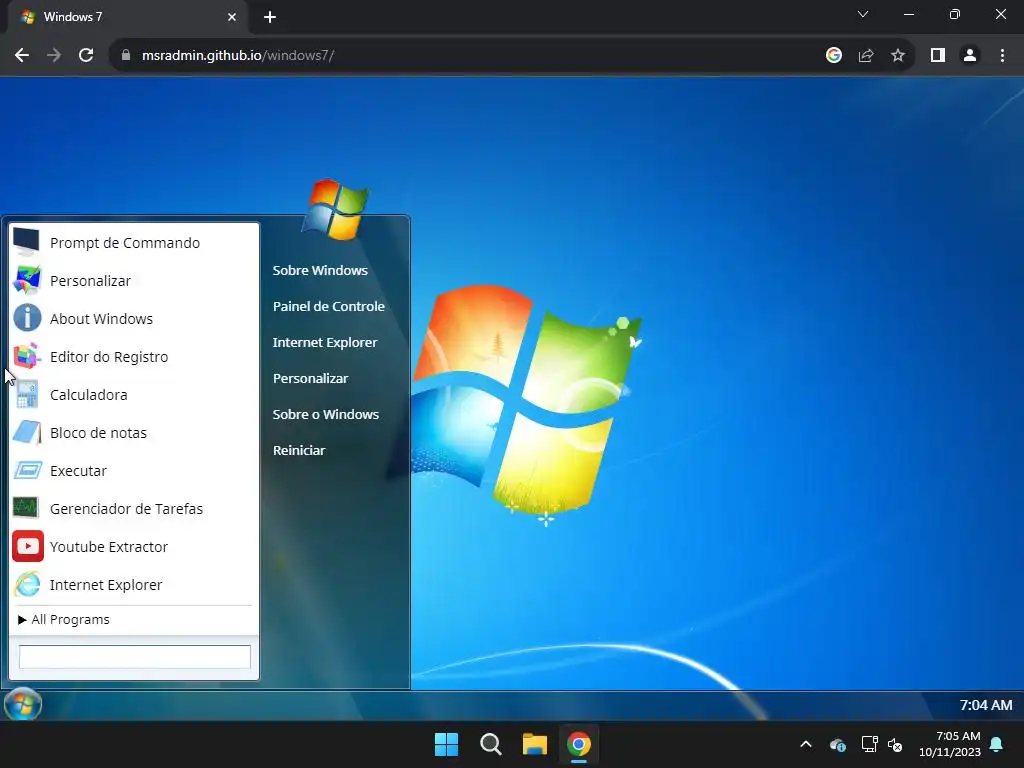
Task: Click the msradmin.github.io address bar URL
Action: (x=238, y=56)
